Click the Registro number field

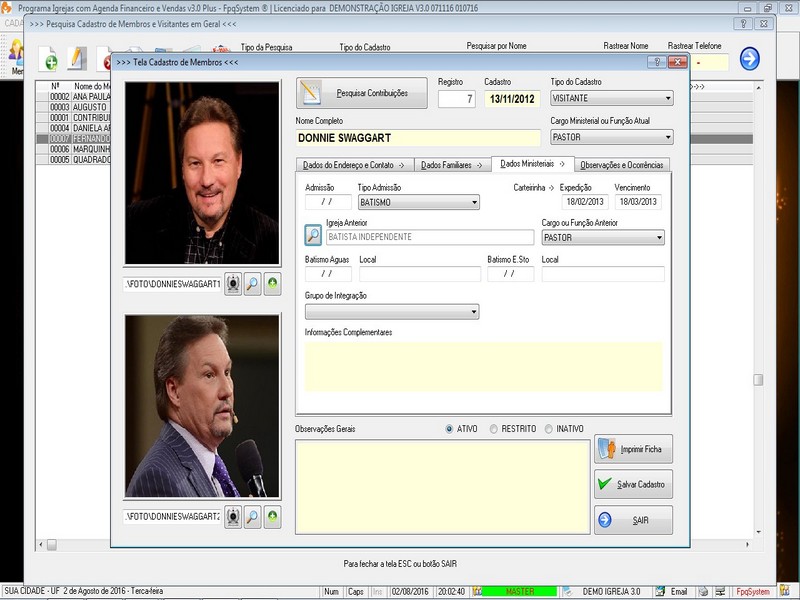coord(457,99)
